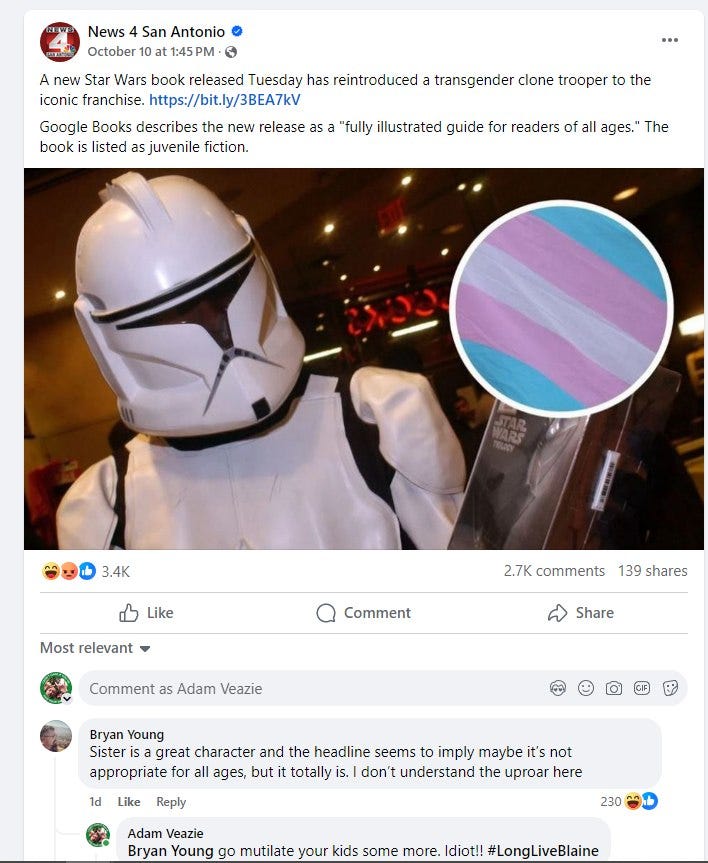
Task: Open the 2.7K comments count
Action: (554, 571)
